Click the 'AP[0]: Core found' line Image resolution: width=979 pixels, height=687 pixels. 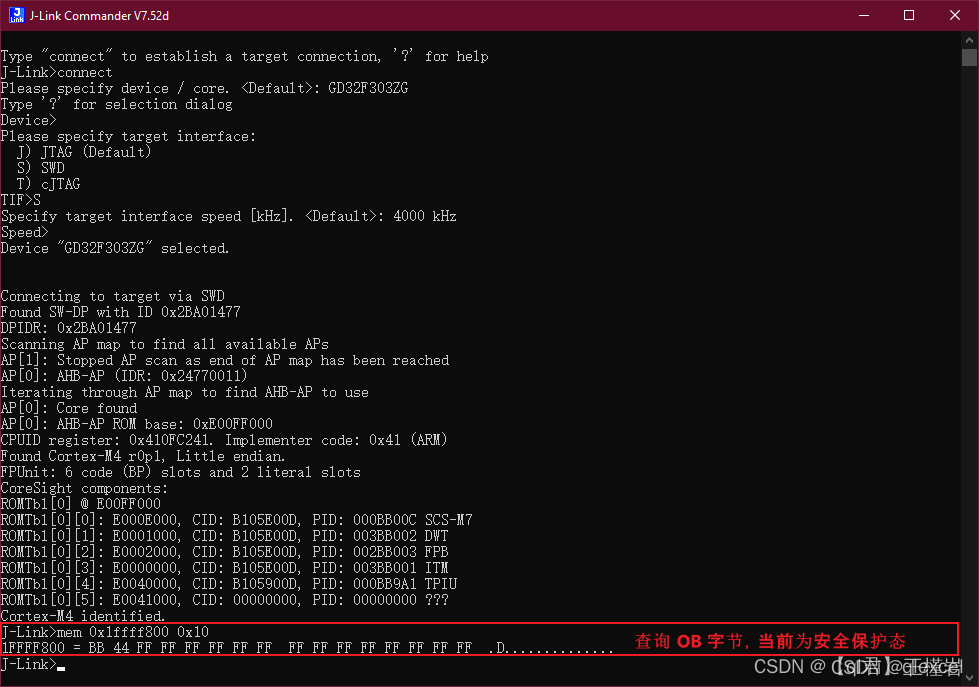click(69, 408)
